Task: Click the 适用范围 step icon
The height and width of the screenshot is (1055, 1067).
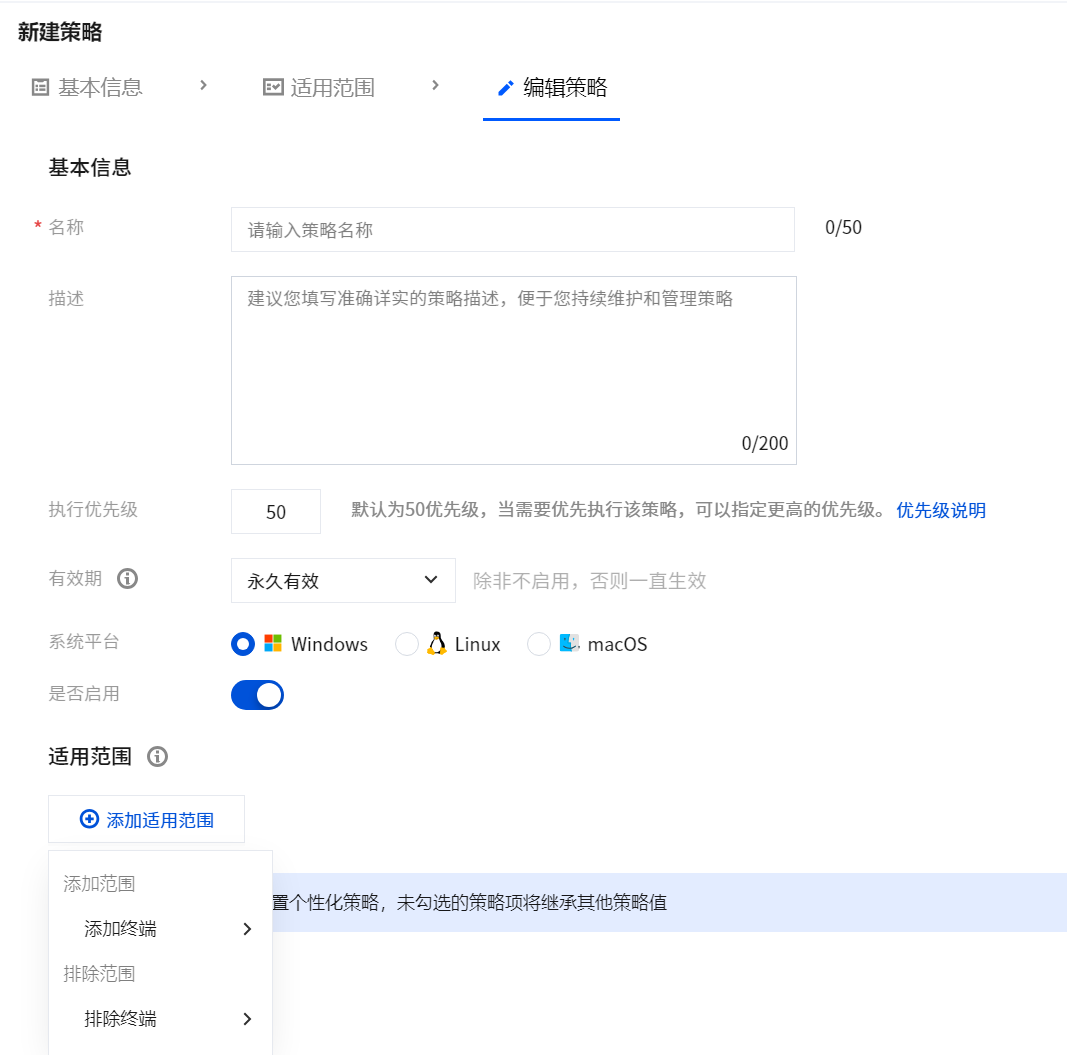Action: 273,87
